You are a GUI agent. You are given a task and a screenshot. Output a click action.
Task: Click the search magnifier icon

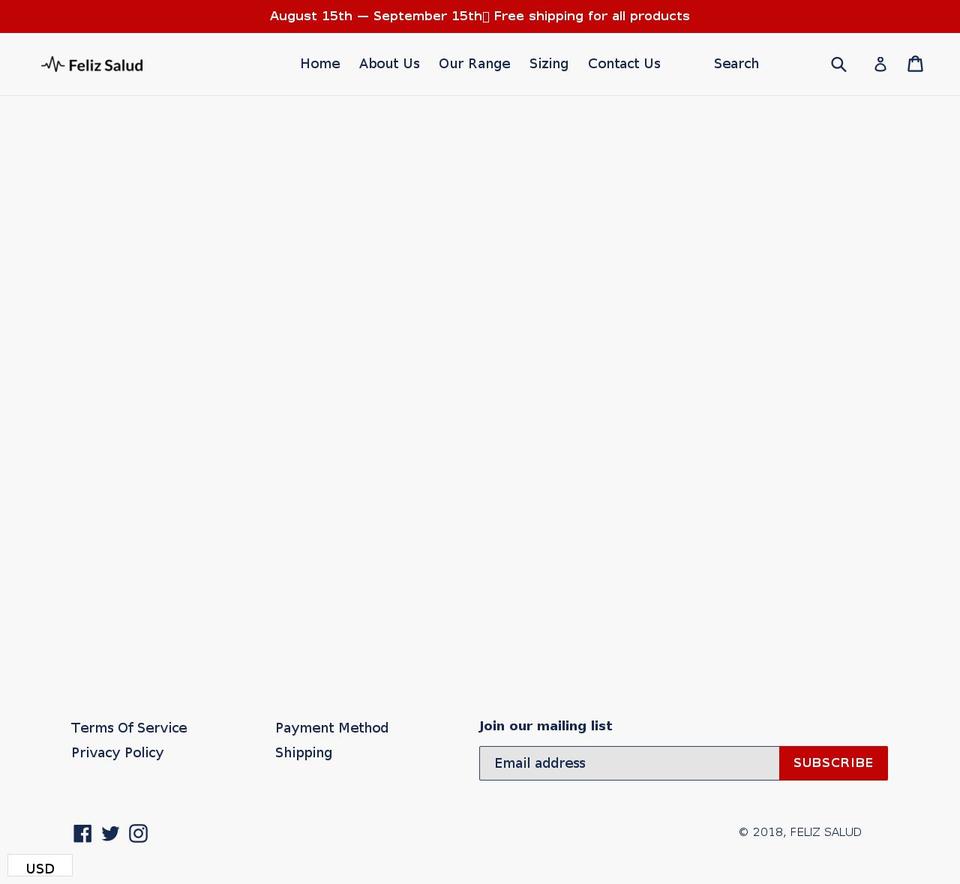838,64
